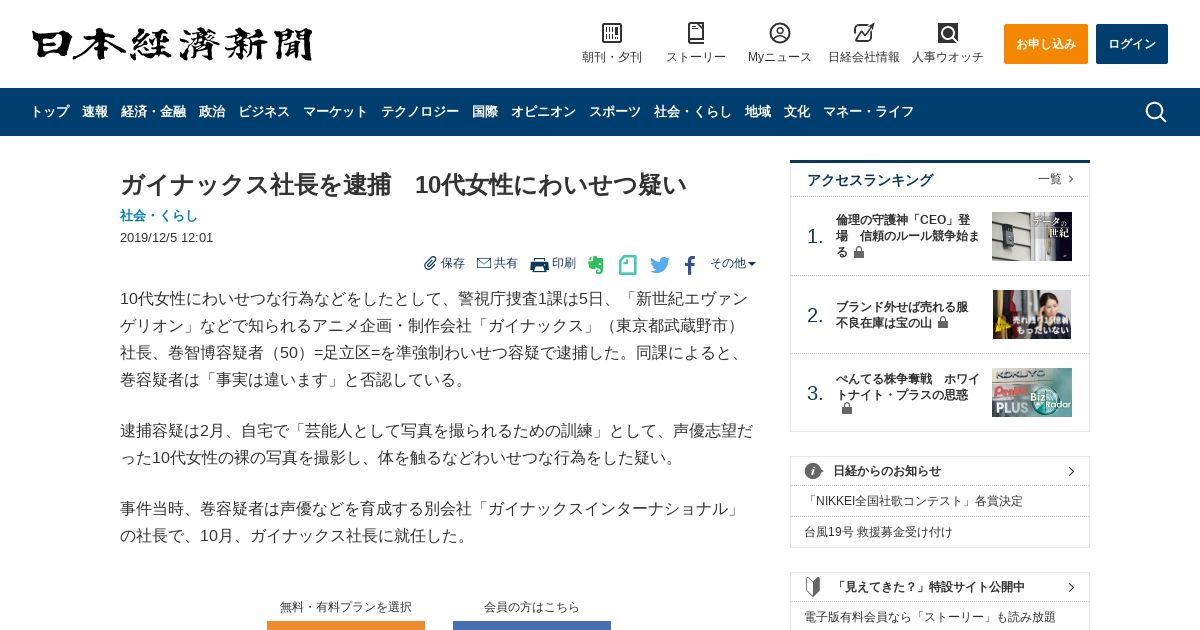Click lock icon on ブランド外せば article
The image size is (1200, 630).
(x=943, y=323)
